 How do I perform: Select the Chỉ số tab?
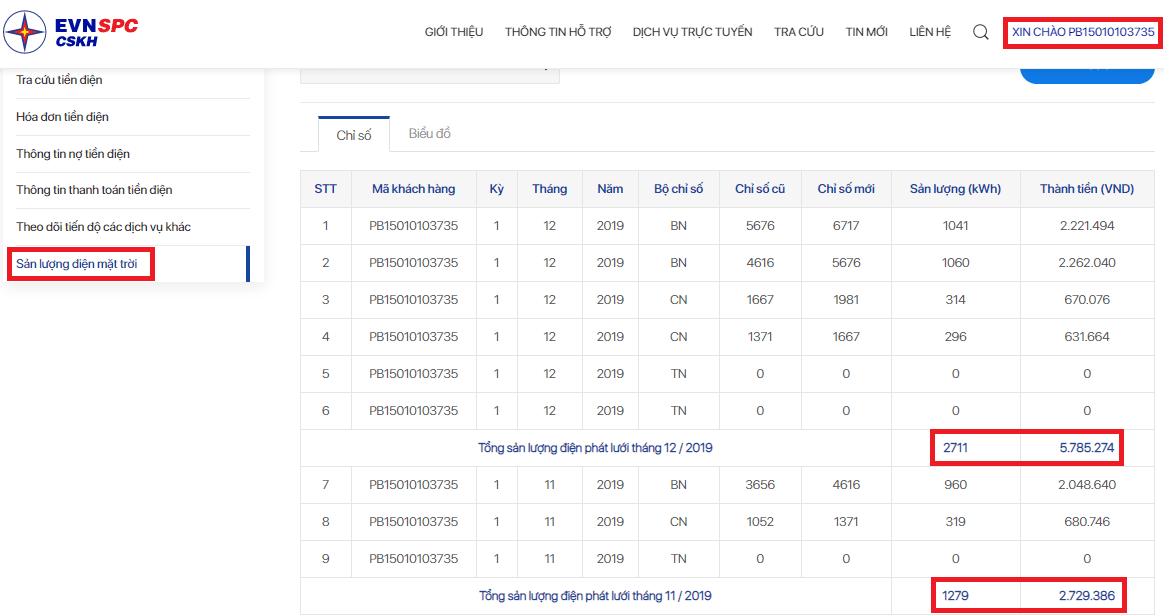click(x=354, y=135)
